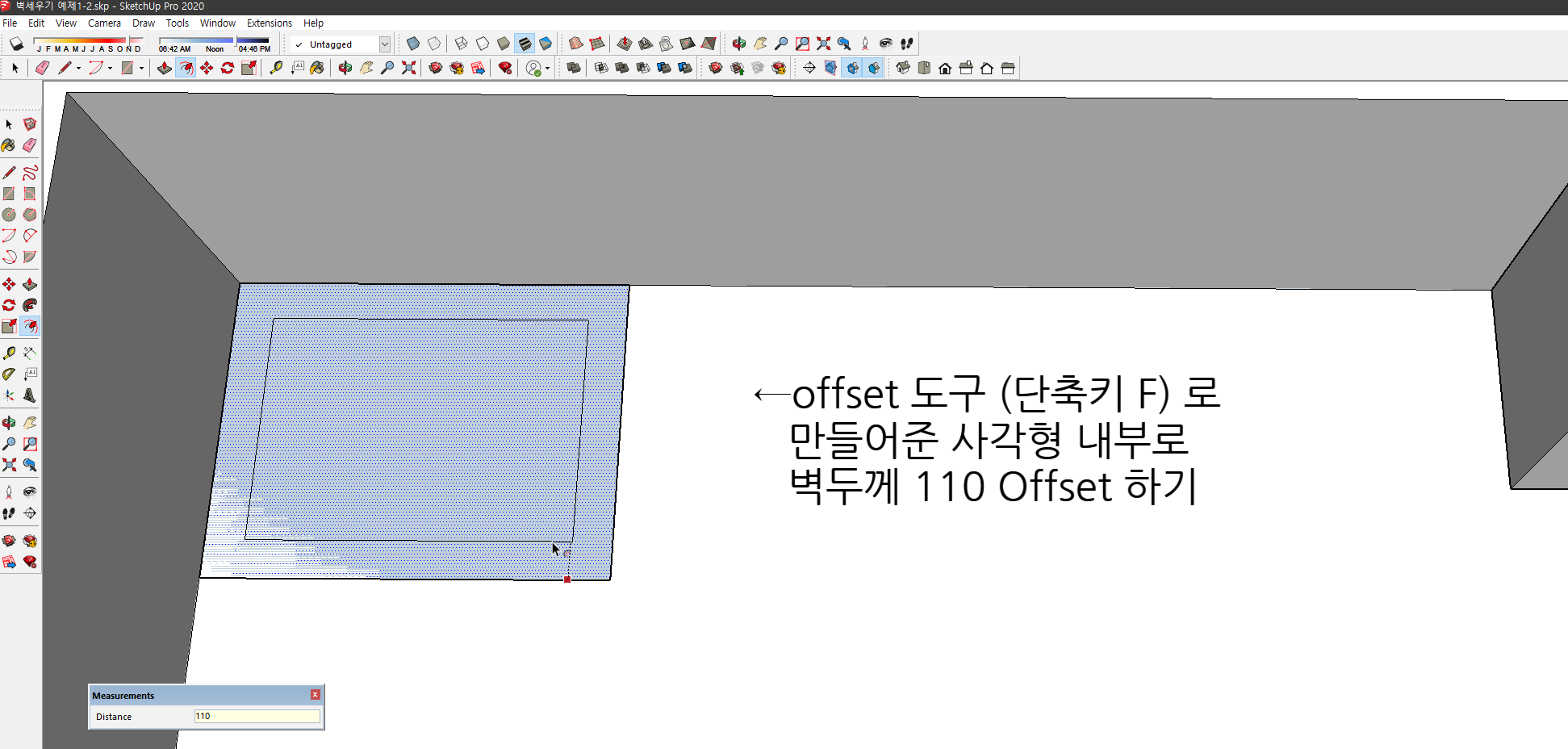Open the Arc tool variants dropdown
This screenshot has width=1568, height=749.
pos(110,68)
